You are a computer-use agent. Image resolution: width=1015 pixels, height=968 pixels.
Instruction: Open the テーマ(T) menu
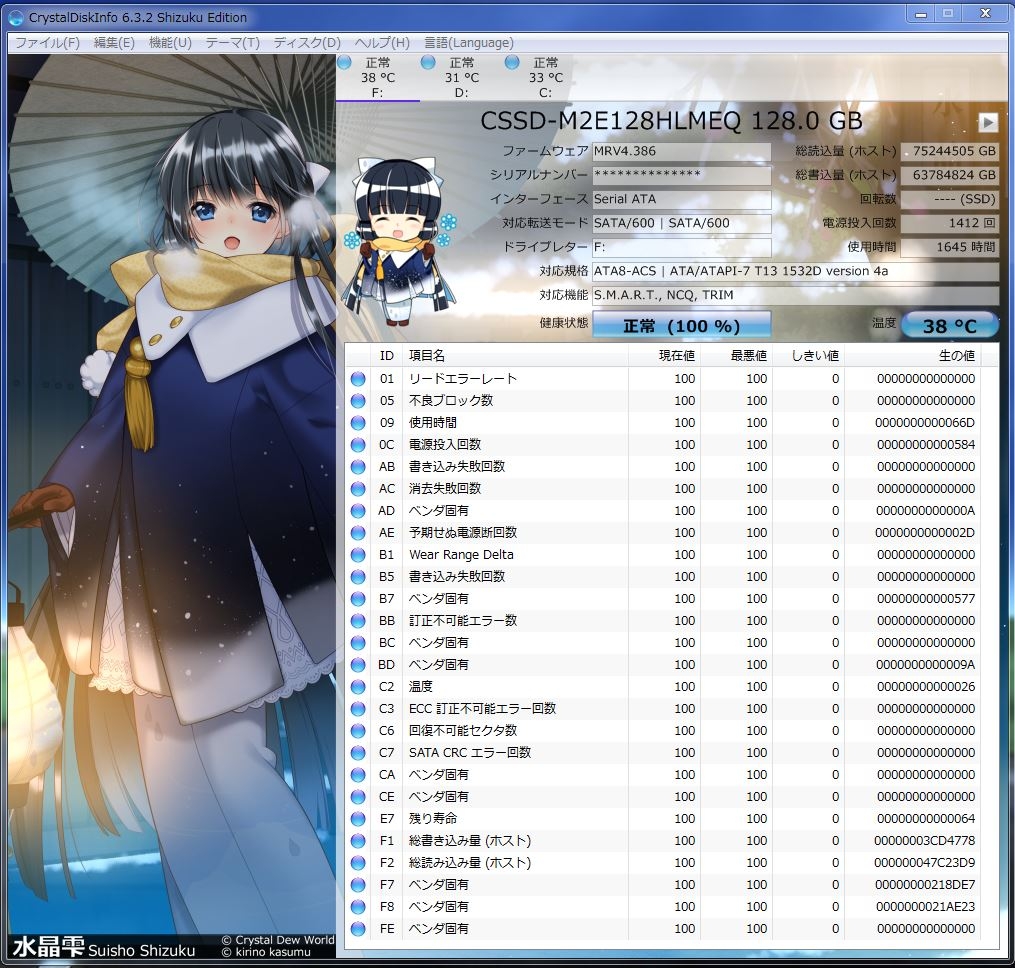click(x=232, y=43)
